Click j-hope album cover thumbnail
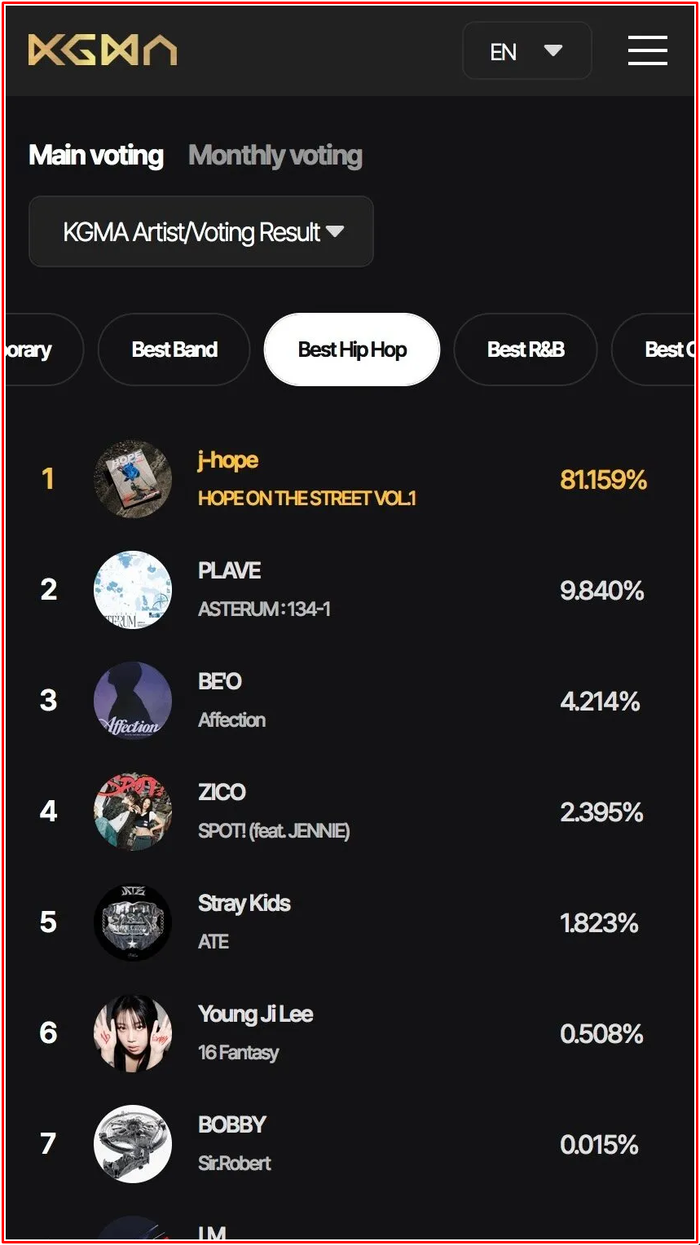 pyautogui.click(x=133, y=479)
